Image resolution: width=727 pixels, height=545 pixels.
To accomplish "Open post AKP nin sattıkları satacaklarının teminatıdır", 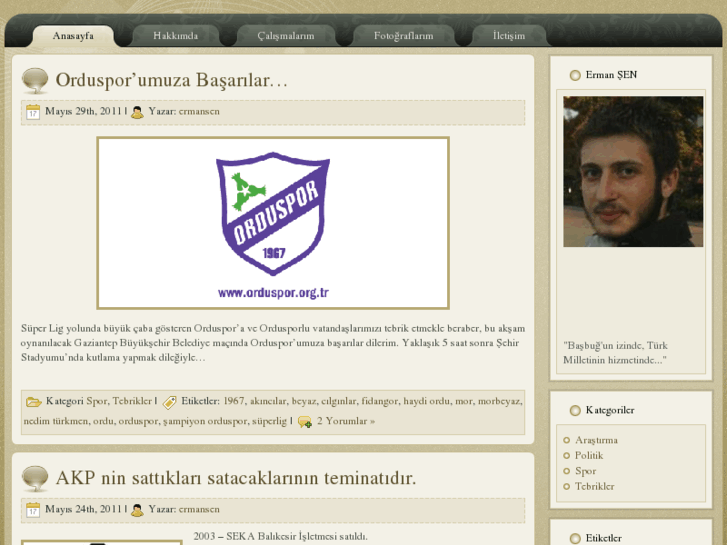I will [x=236, y=478].
